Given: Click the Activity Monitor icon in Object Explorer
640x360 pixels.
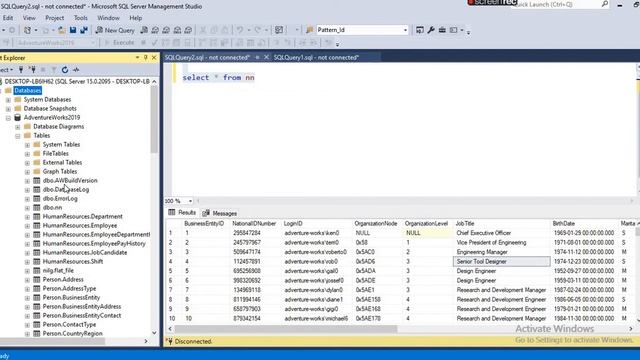Looking at the screenshot, I should coord(76,70).
